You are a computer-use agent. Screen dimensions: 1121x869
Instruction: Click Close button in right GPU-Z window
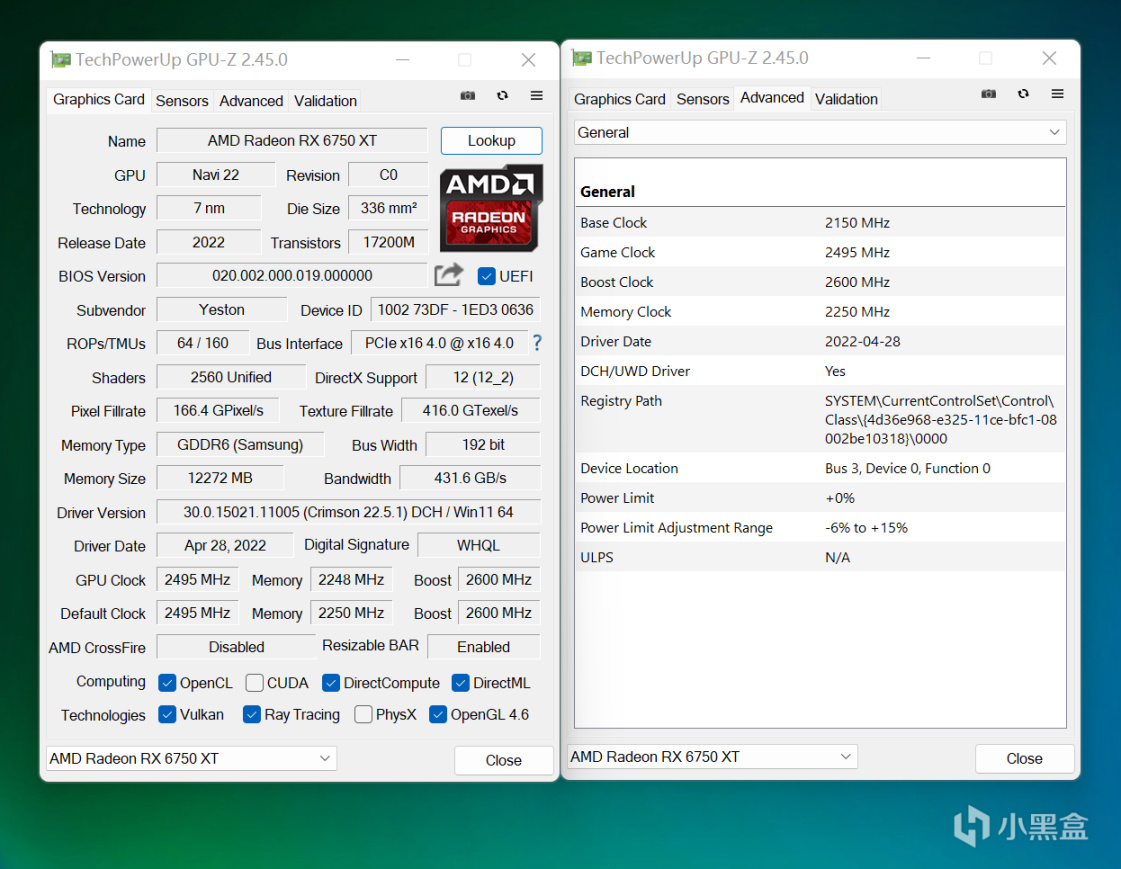pos(1024,759)
